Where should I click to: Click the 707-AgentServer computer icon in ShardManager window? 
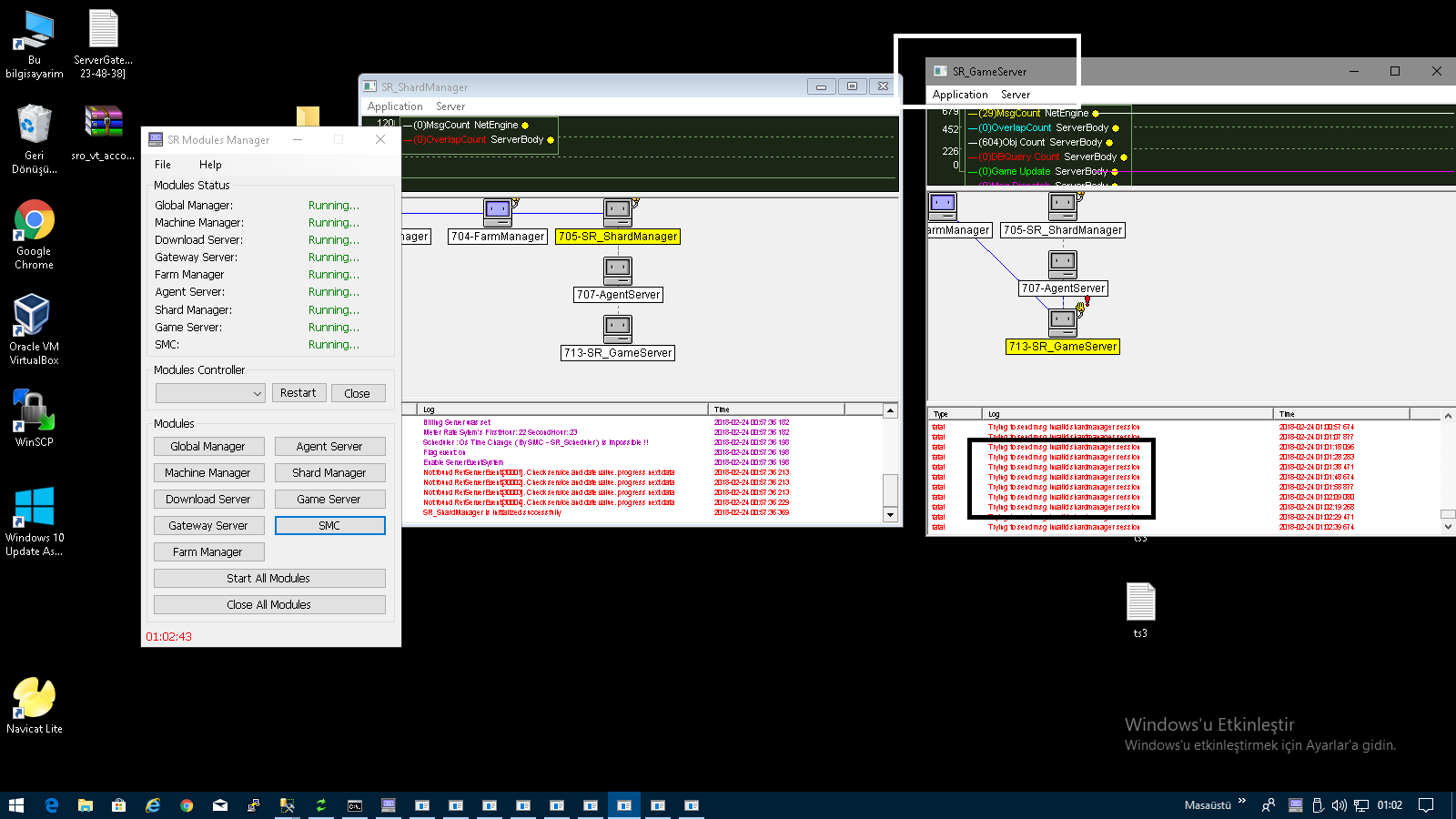click(x=618, y=271)
